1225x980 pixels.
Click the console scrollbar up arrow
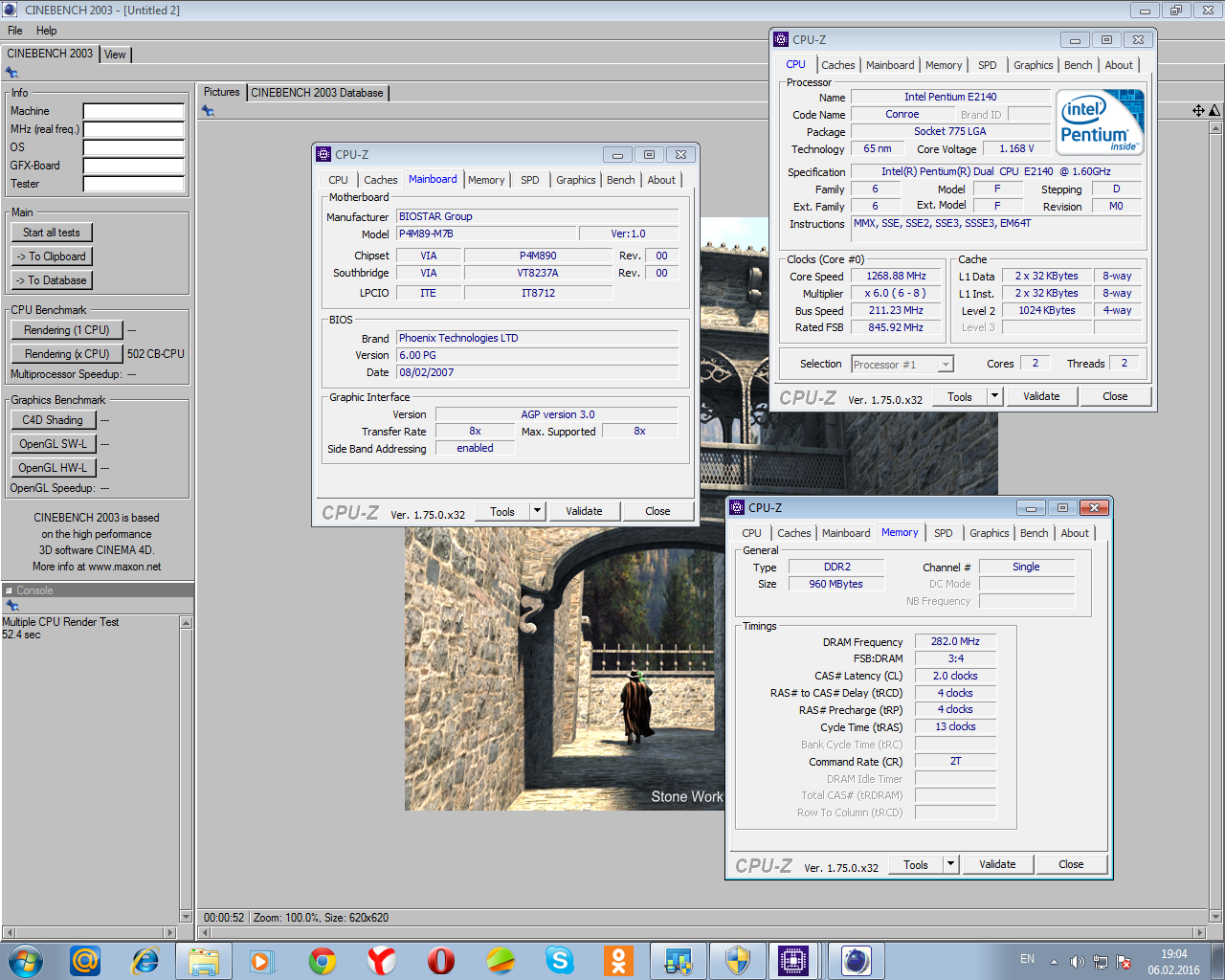pyautogui.click(x=187, y=623)
